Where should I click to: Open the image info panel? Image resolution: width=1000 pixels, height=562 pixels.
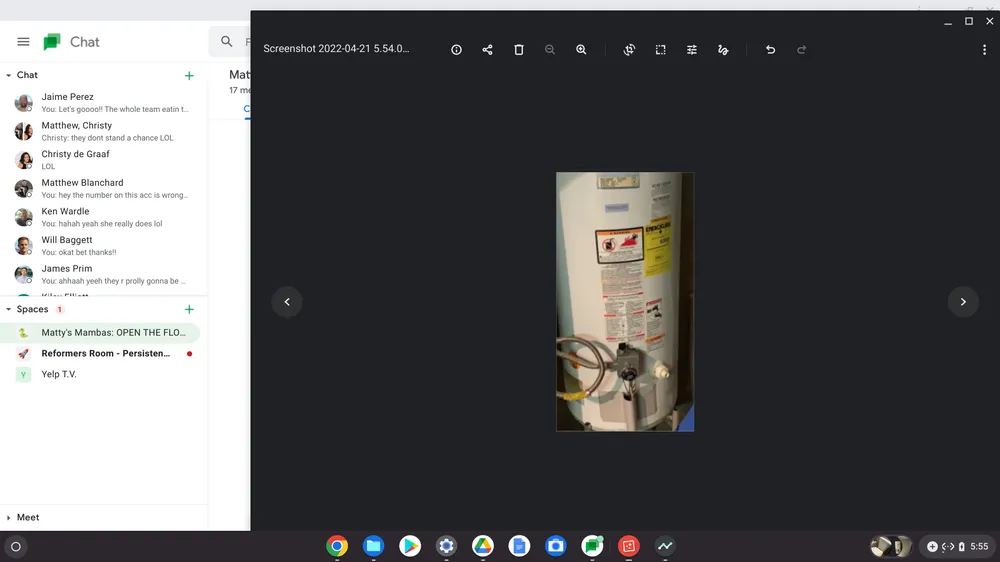pos(456,50)
